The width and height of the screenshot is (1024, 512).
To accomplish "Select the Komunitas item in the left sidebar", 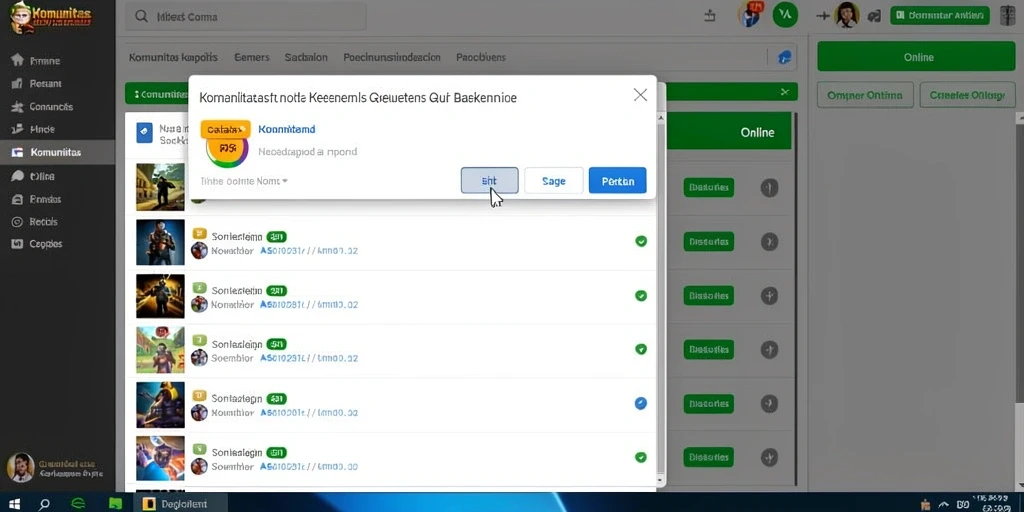I will coord(57,152).
